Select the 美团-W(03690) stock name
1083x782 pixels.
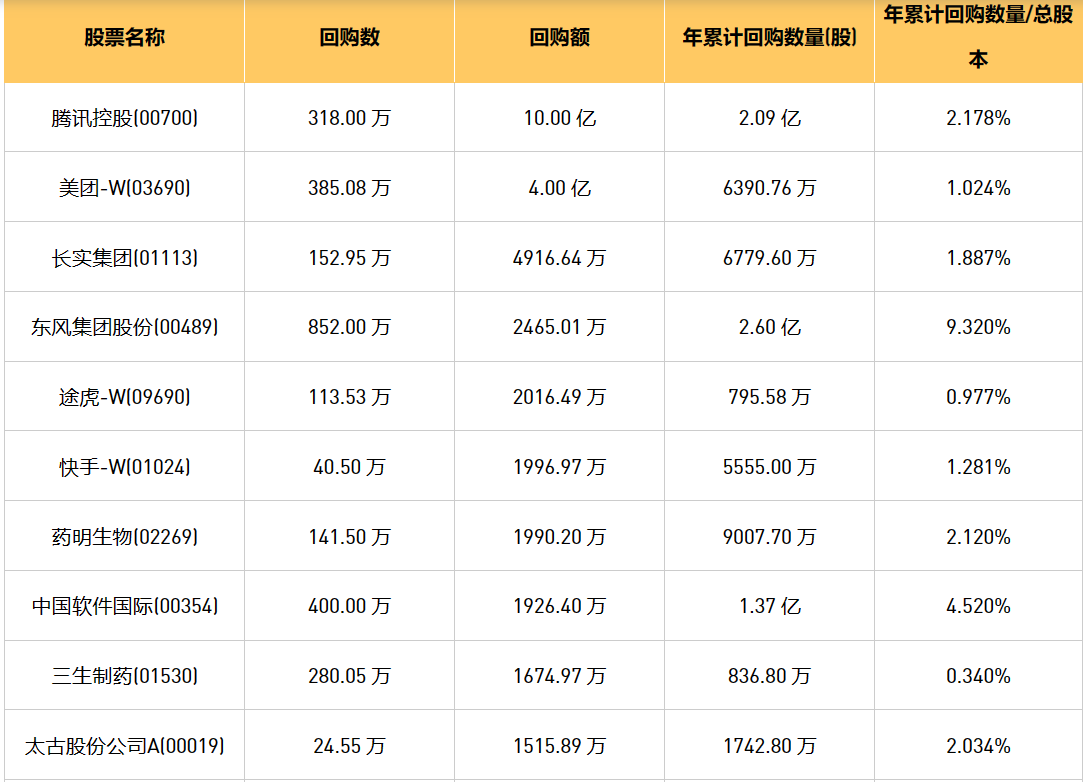point(125,188)
